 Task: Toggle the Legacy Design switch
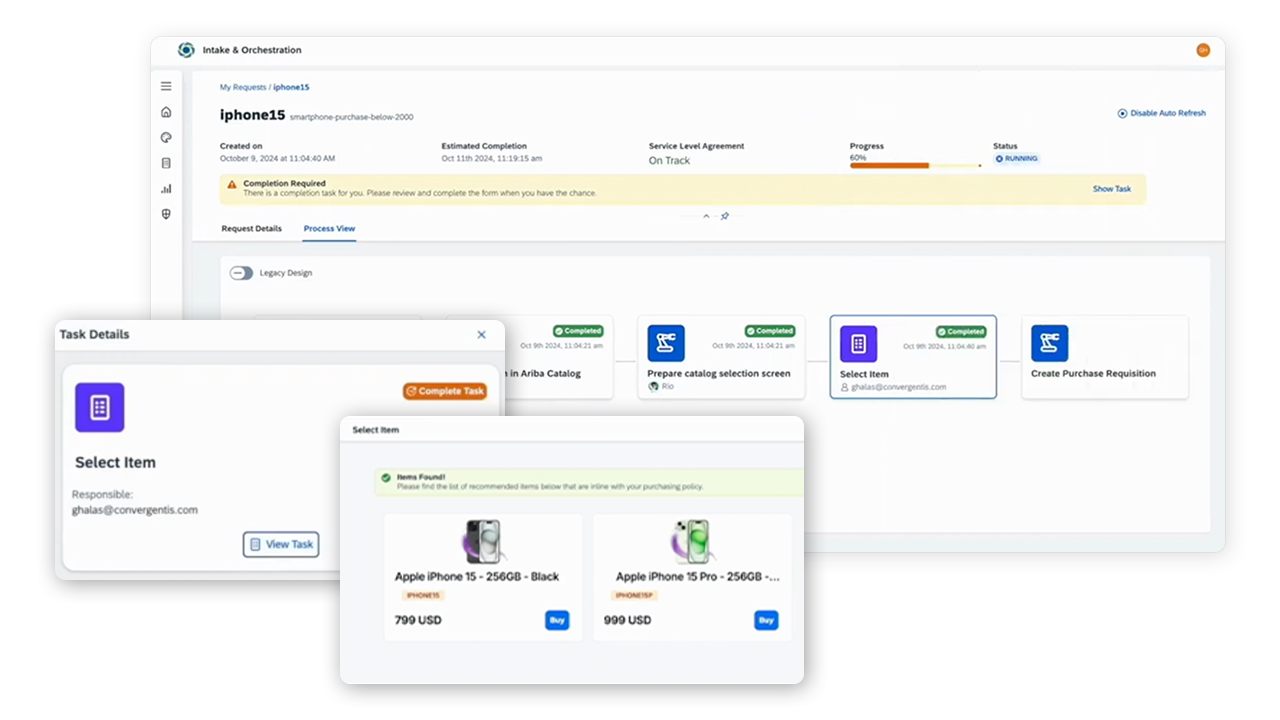241,273
